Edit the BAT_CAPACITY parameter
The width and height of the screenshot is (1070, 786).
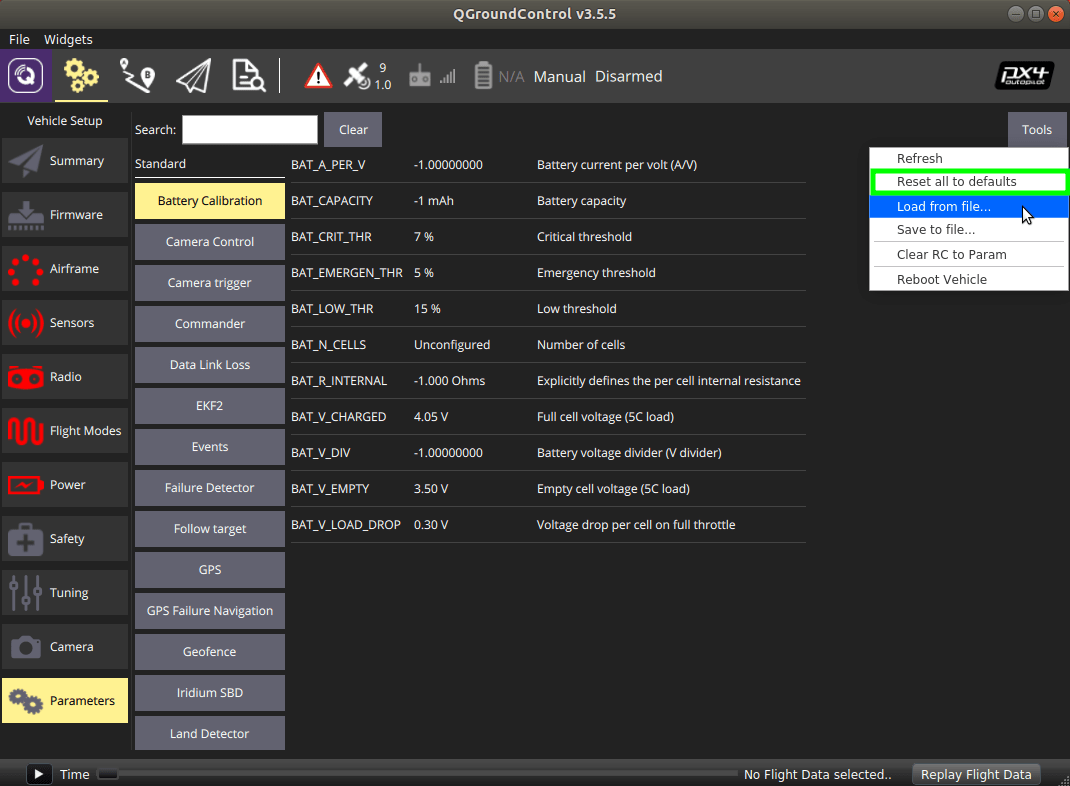[548, 201]
